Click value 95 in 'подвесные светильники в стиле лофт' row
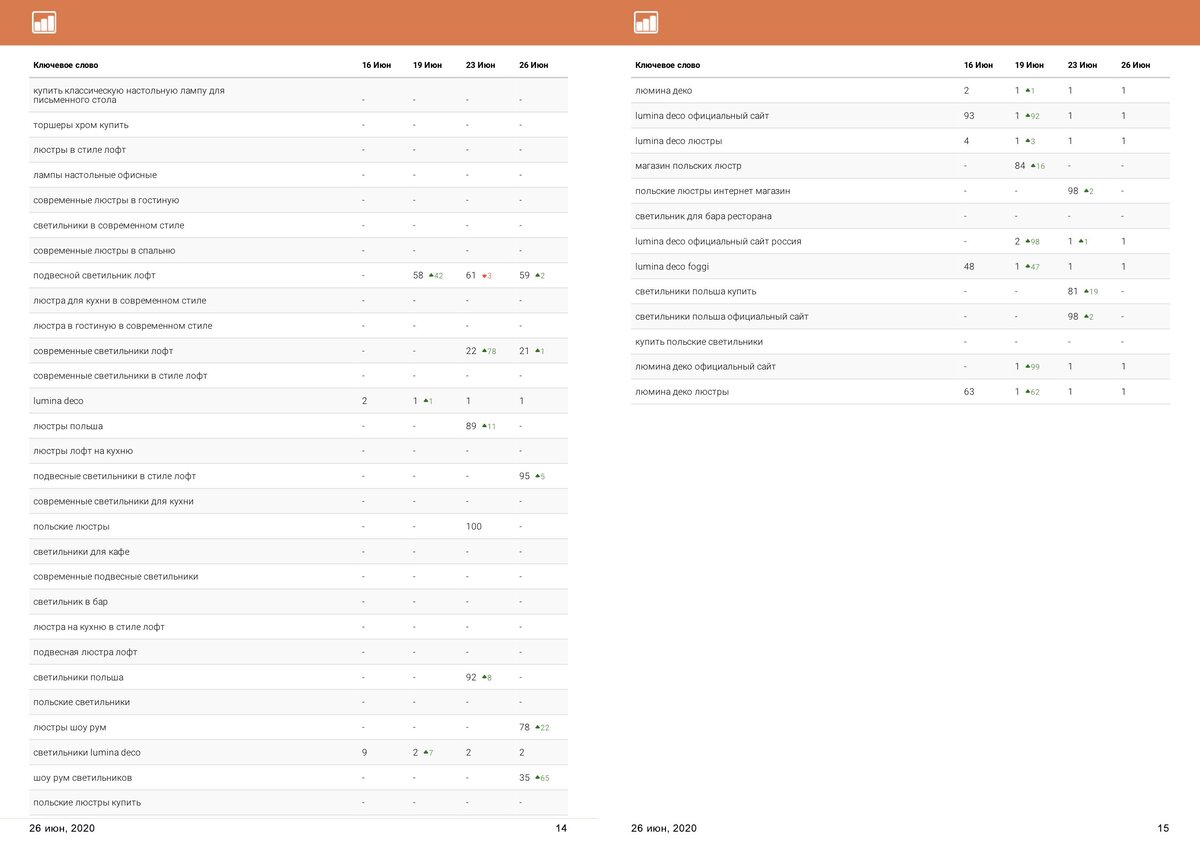1200x853 pixels. point(524,476)
